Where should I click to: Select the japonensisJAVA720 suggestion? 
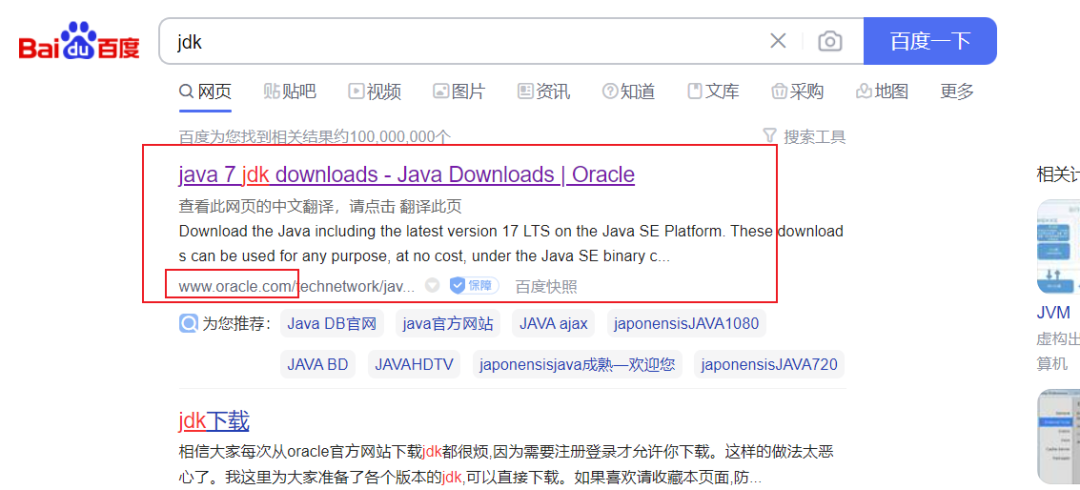tap(769, 365)
